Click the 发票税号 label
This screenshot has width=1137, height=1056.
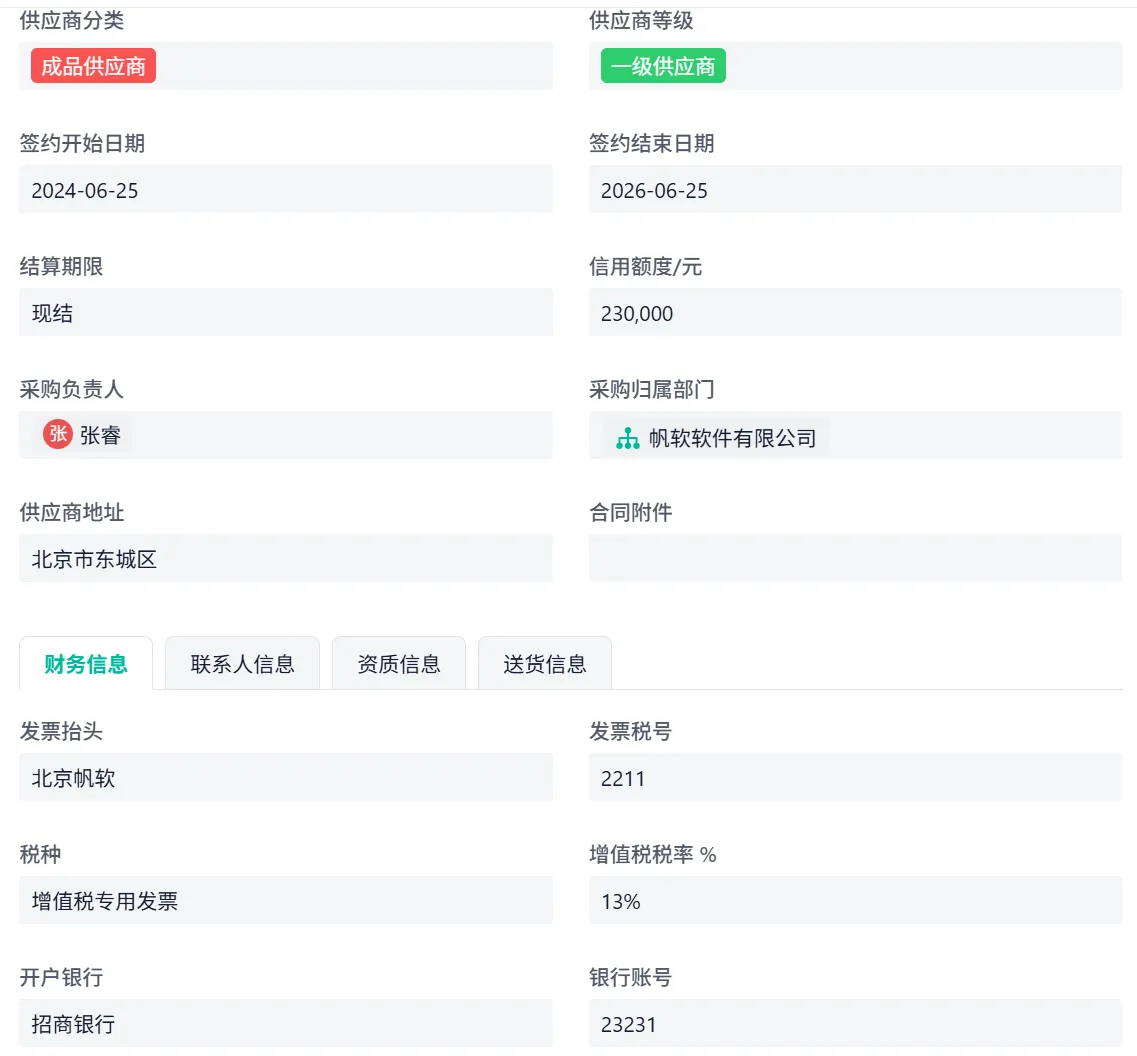coord(630,731)
